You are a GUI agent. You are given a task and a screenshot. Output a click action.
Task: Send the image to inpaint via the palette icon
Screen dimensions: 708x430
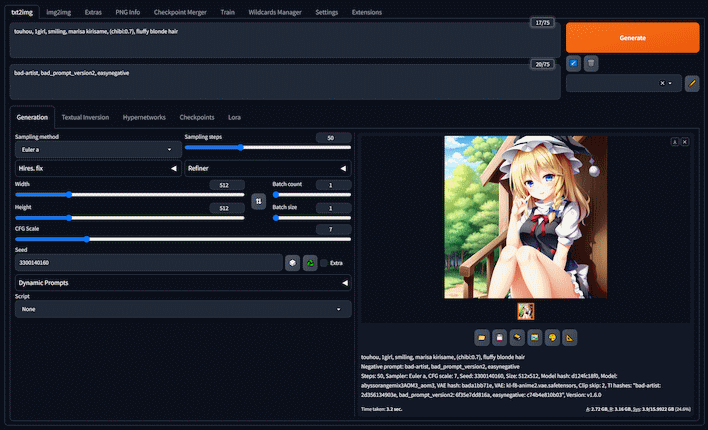(x=552, y=337)
